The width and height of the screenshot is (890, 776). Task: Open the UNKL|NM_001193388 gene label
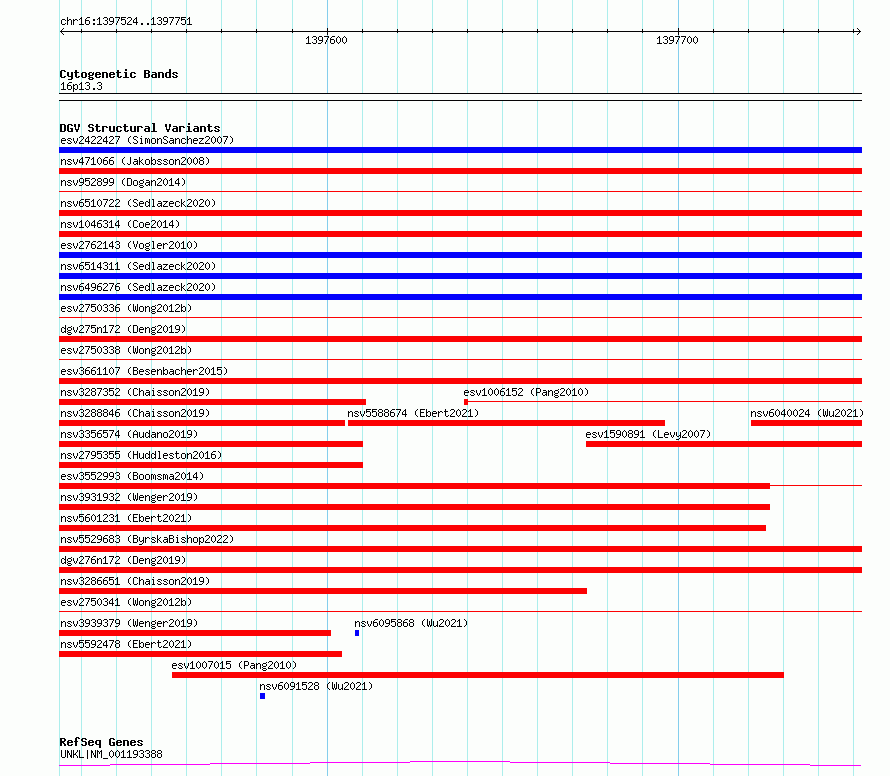pos(111,754)
